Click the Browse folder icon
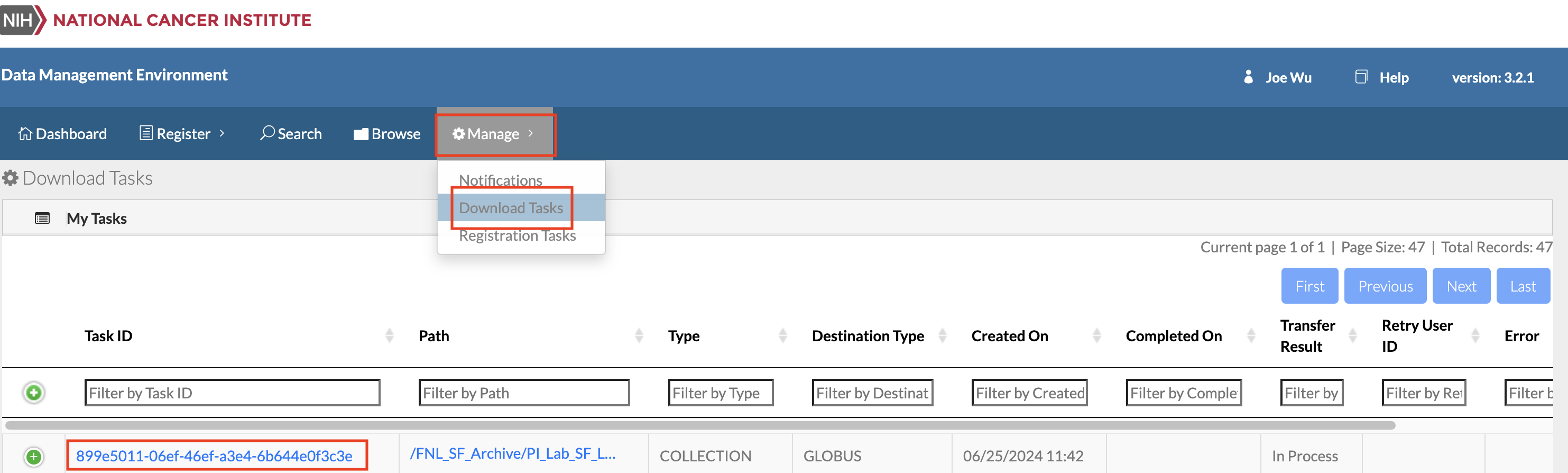 click(x=361, y=134)
